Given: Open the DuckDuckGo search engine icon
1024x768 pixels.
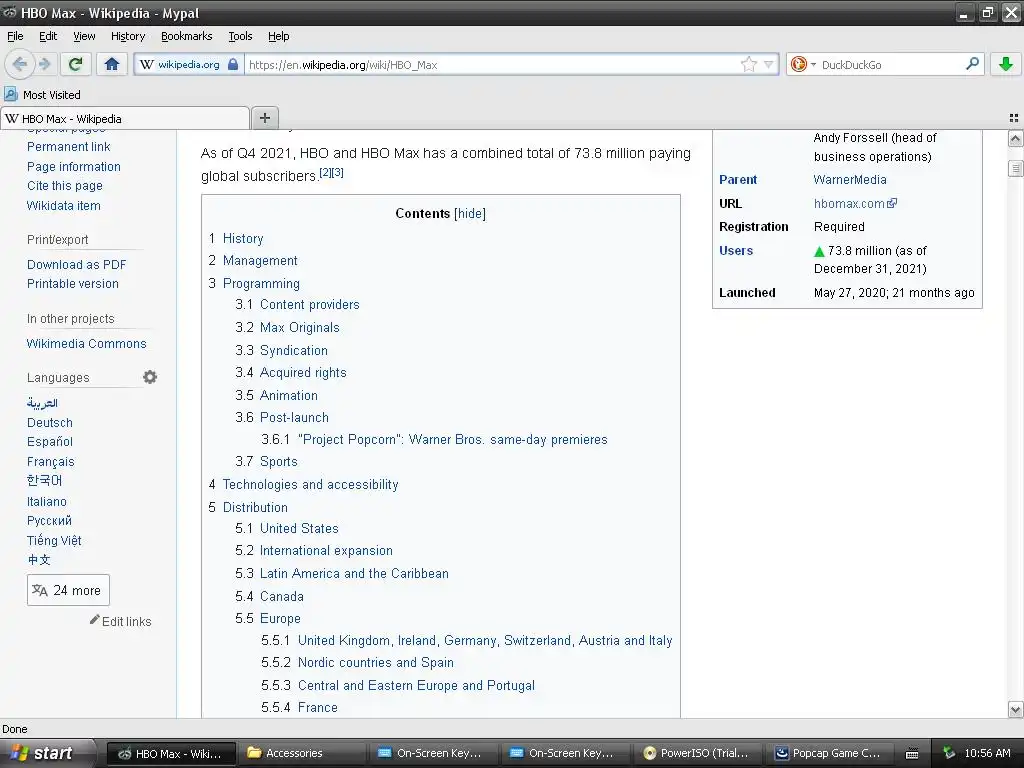Looking at the screenshot, I should tap(798, 64).
